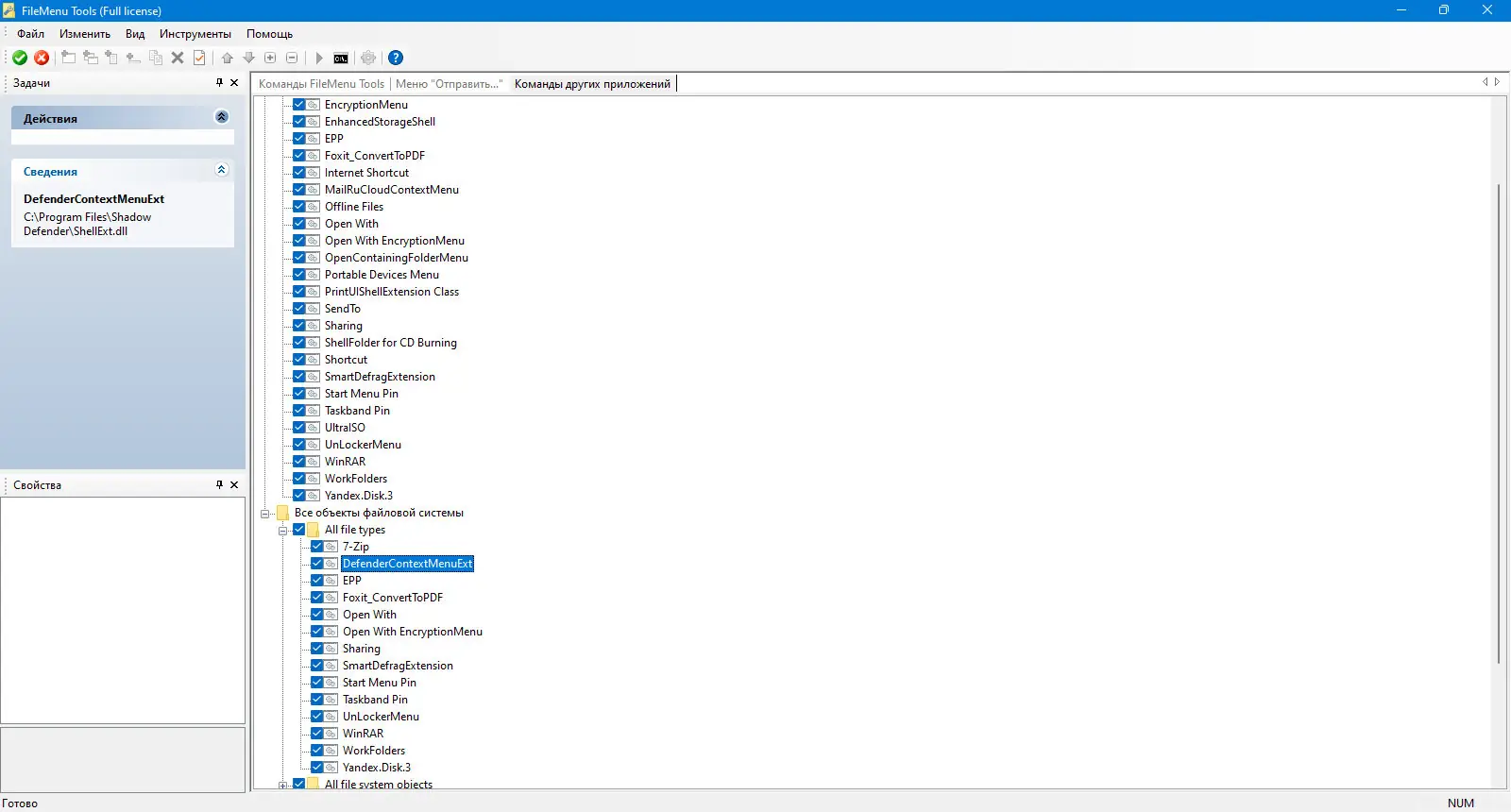Close the Задачи panel
The width and height of the screenshot is (1511, 812).
point(234,83)
